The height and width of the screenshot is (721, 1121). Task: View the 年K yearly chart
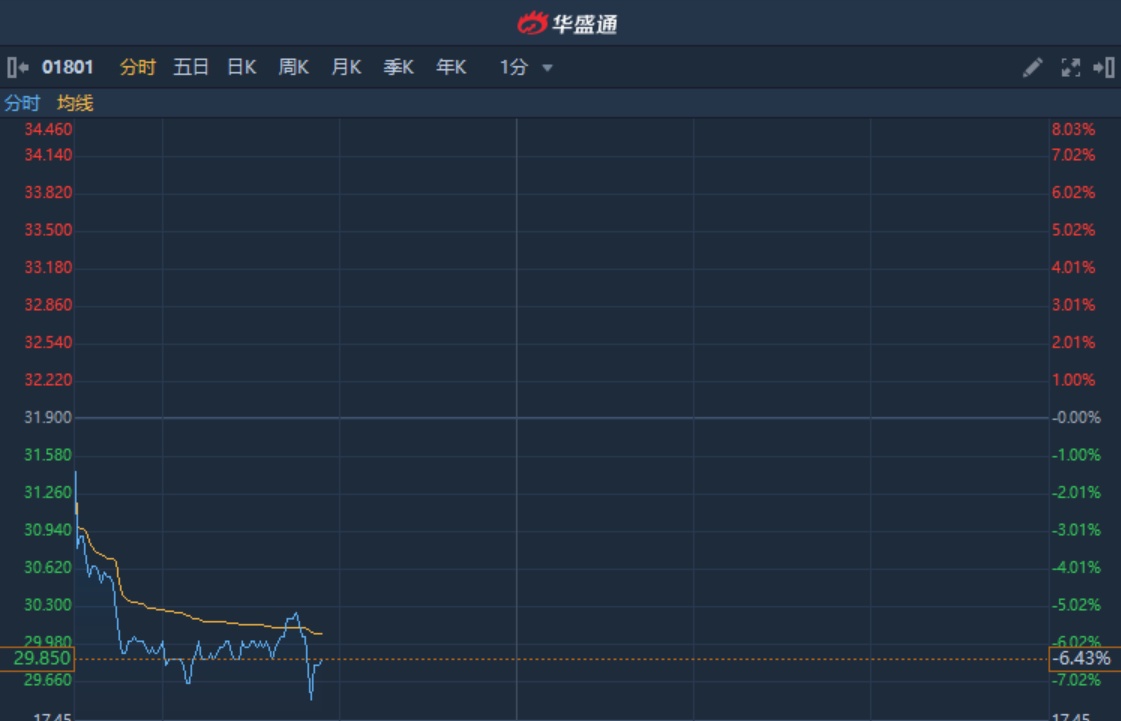point(451,68)
